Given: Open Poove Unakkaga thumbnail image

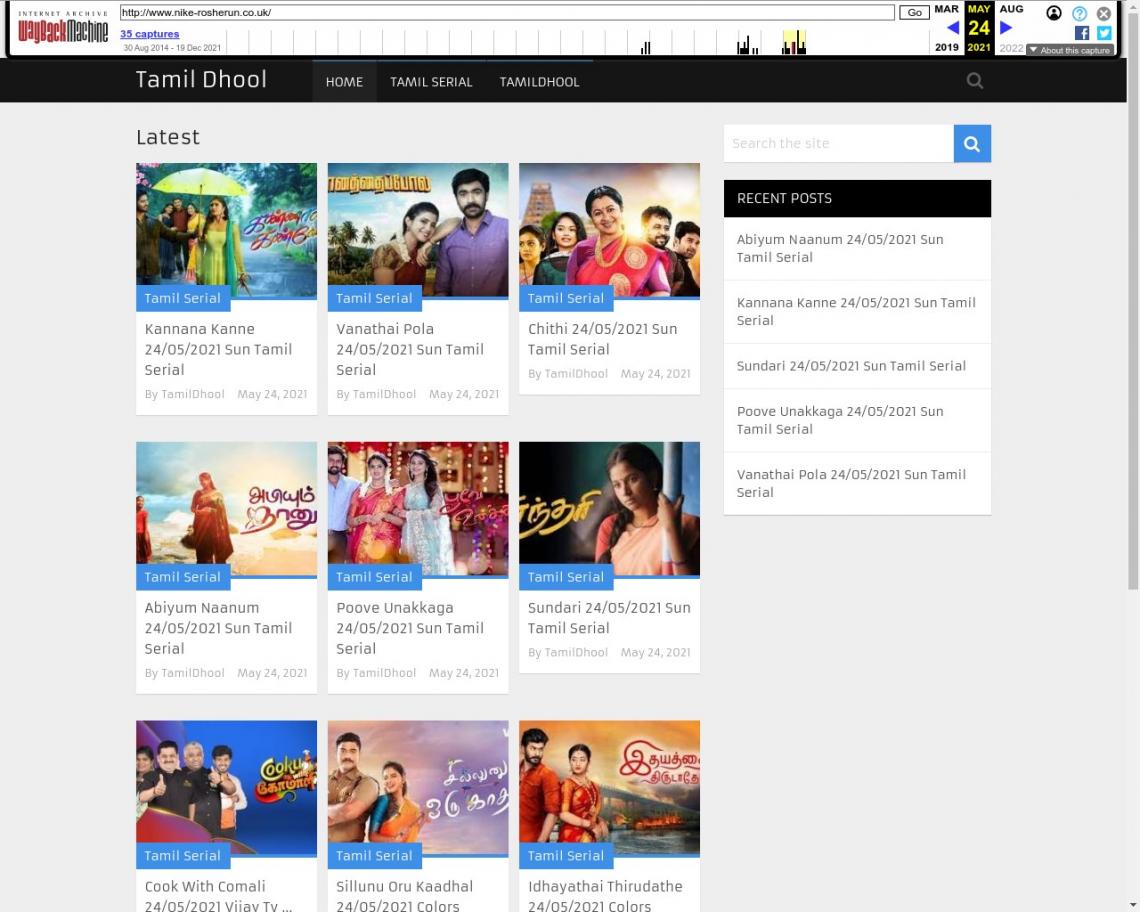Looking at the screenshot, I should pyautogui.click(x=418, y=508).
